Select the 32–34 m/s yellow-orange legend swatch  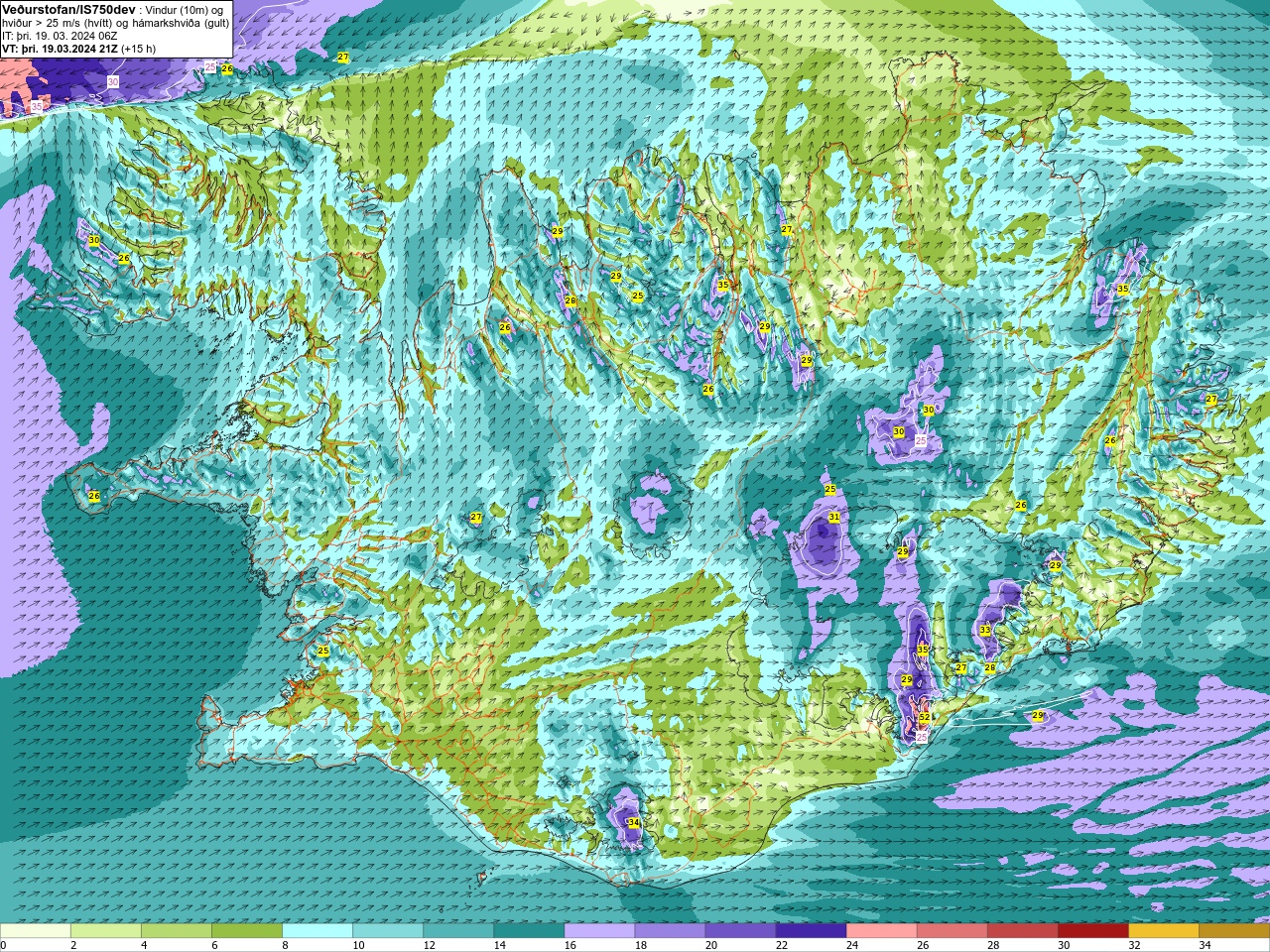pos(1163,930)
